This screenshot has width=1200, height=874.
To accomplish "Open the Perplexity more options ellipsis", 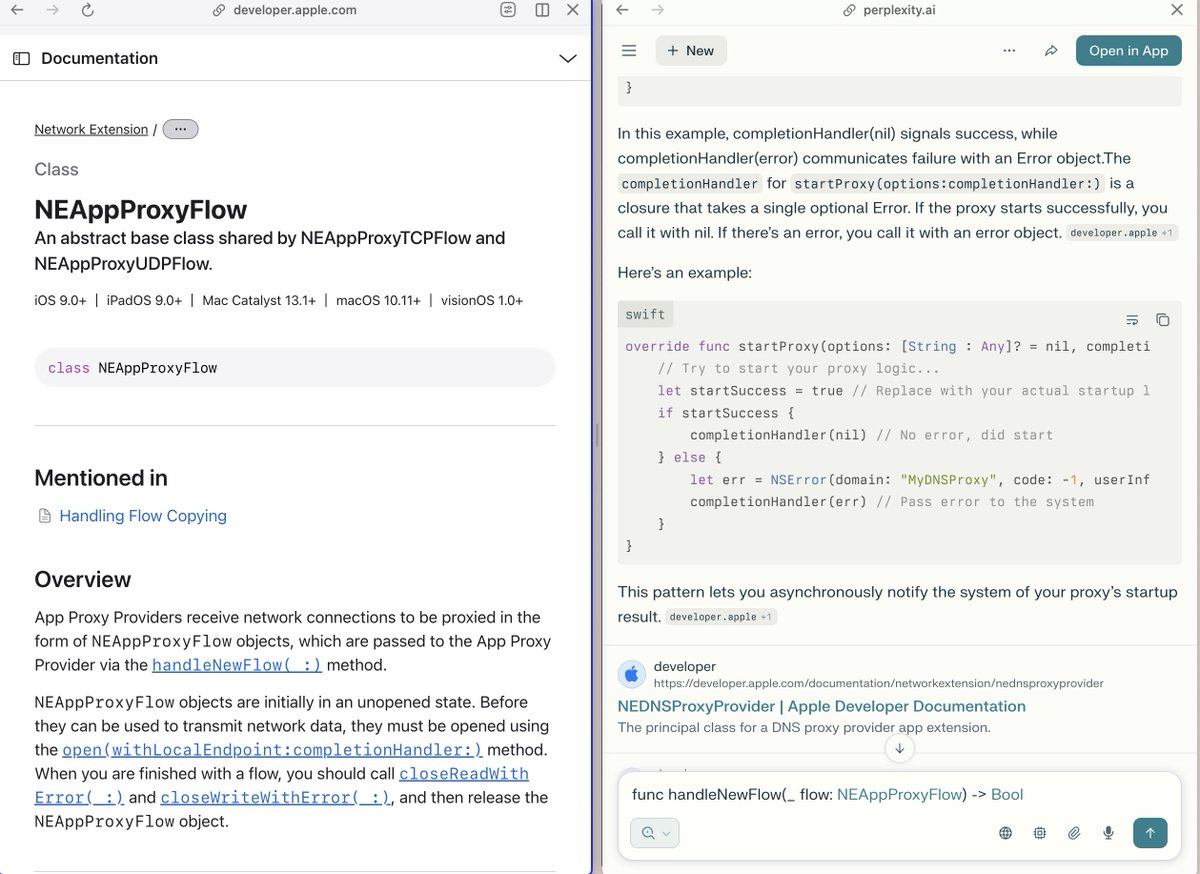I will point(1009,51).
